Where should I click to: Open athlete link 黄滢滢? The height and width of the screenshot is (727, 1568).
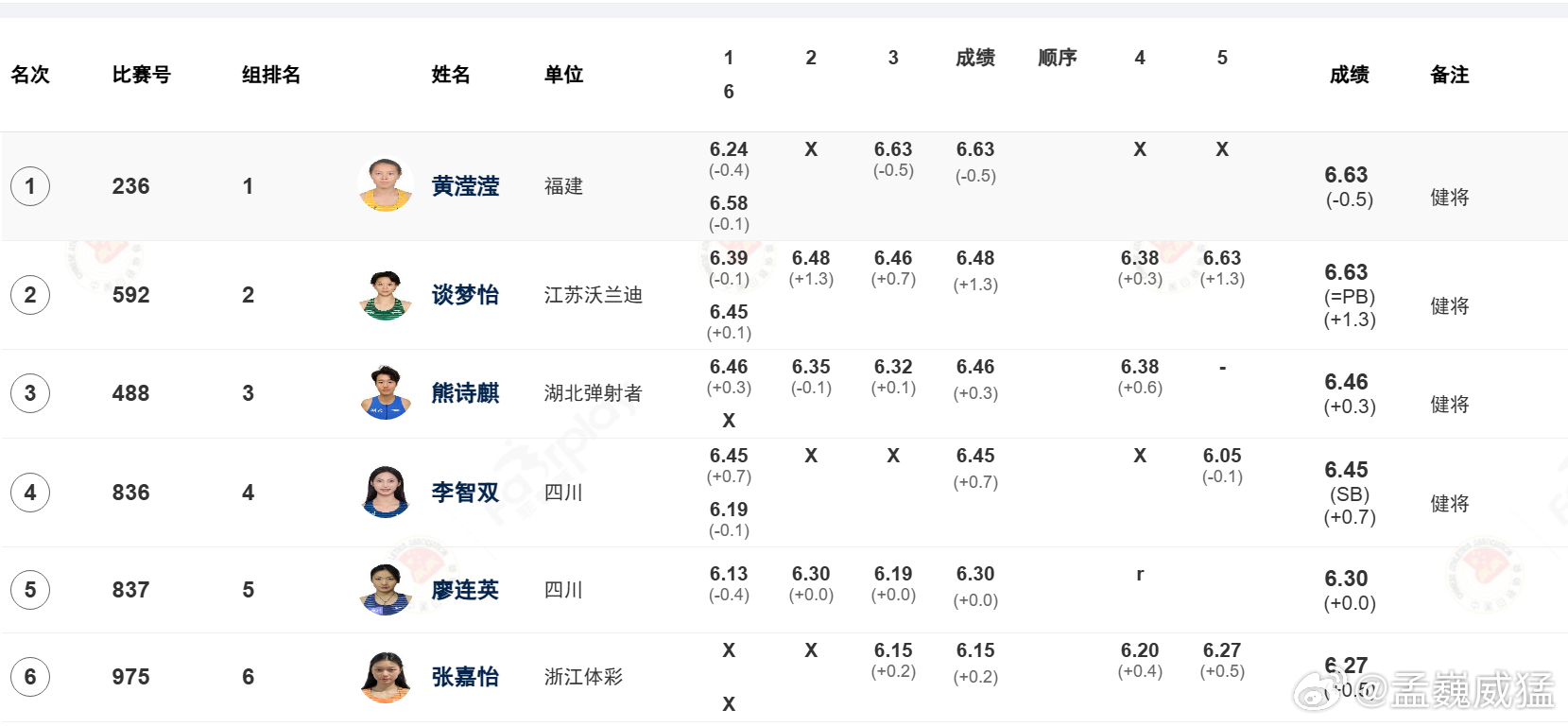[465, 186]
